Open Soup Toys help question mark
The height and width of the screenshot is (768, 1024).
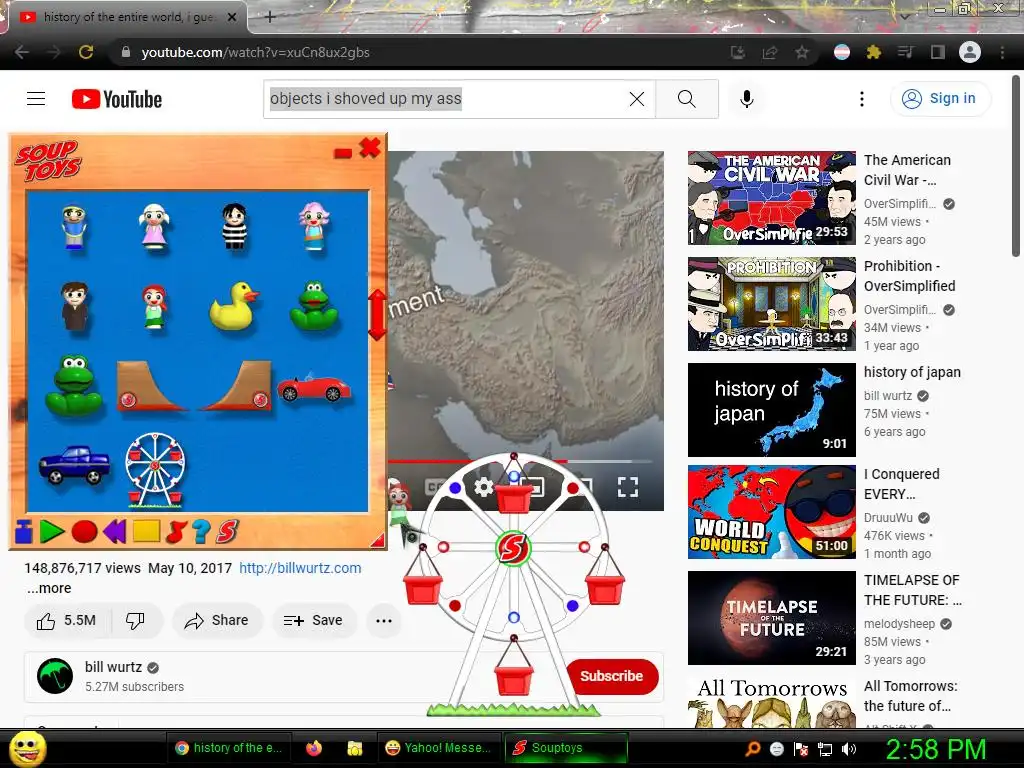201,532
